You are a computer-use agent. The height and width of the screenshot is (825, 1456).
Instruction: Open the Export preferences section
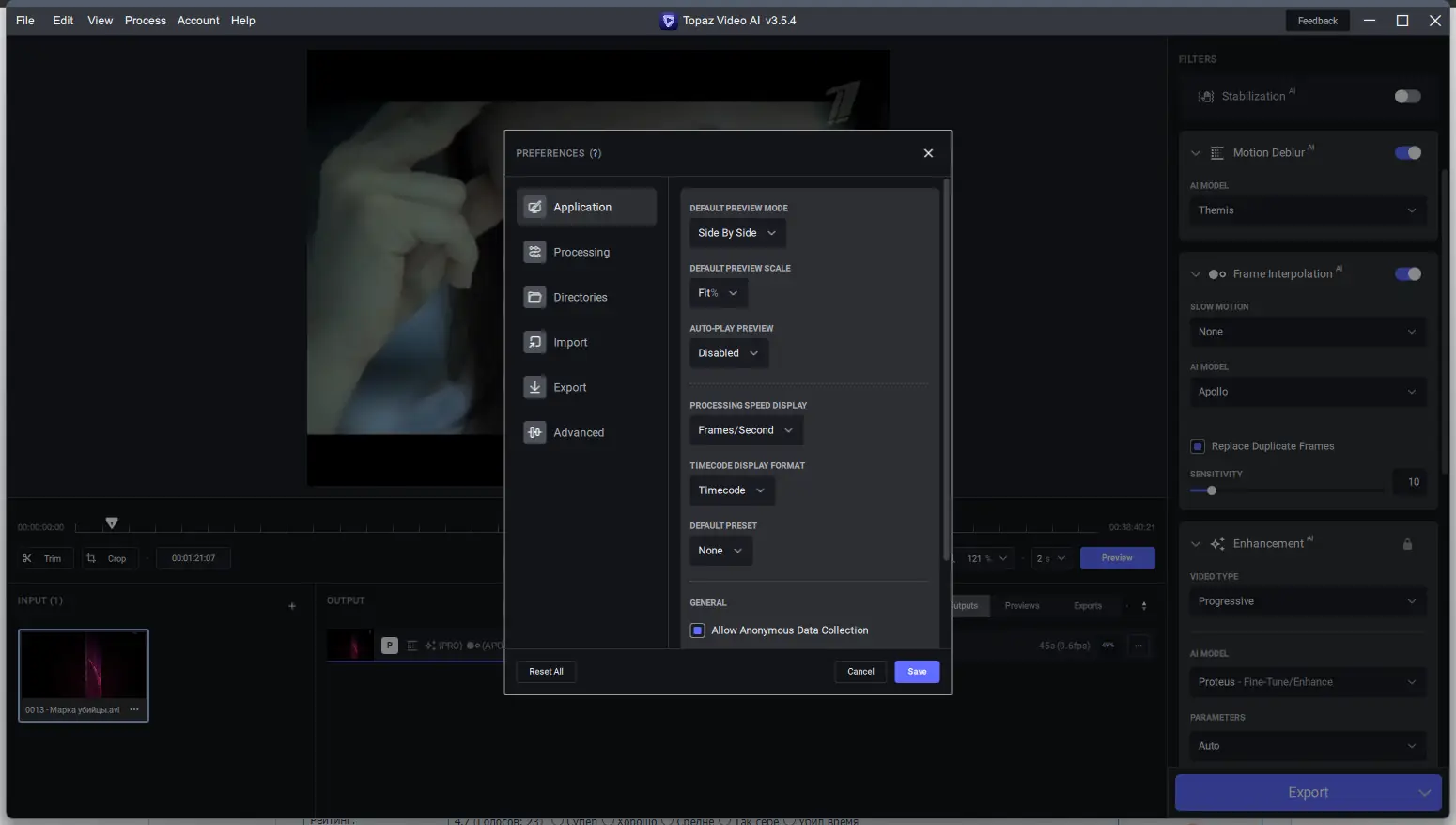[568, 387]
